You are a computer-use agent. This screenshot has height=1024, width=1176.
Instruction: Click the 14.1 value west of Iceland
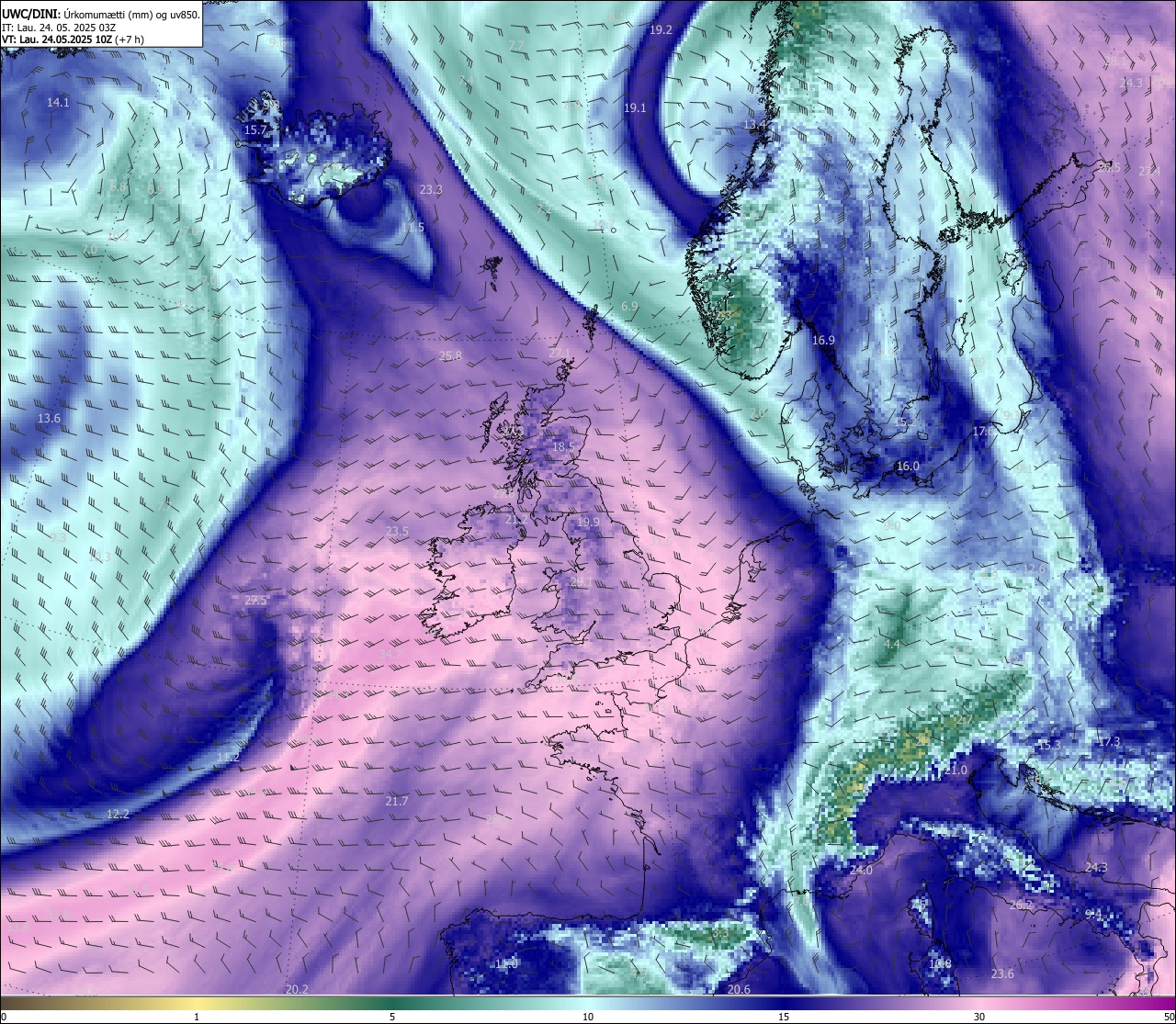pyautogui.click(x=58, y=103)
